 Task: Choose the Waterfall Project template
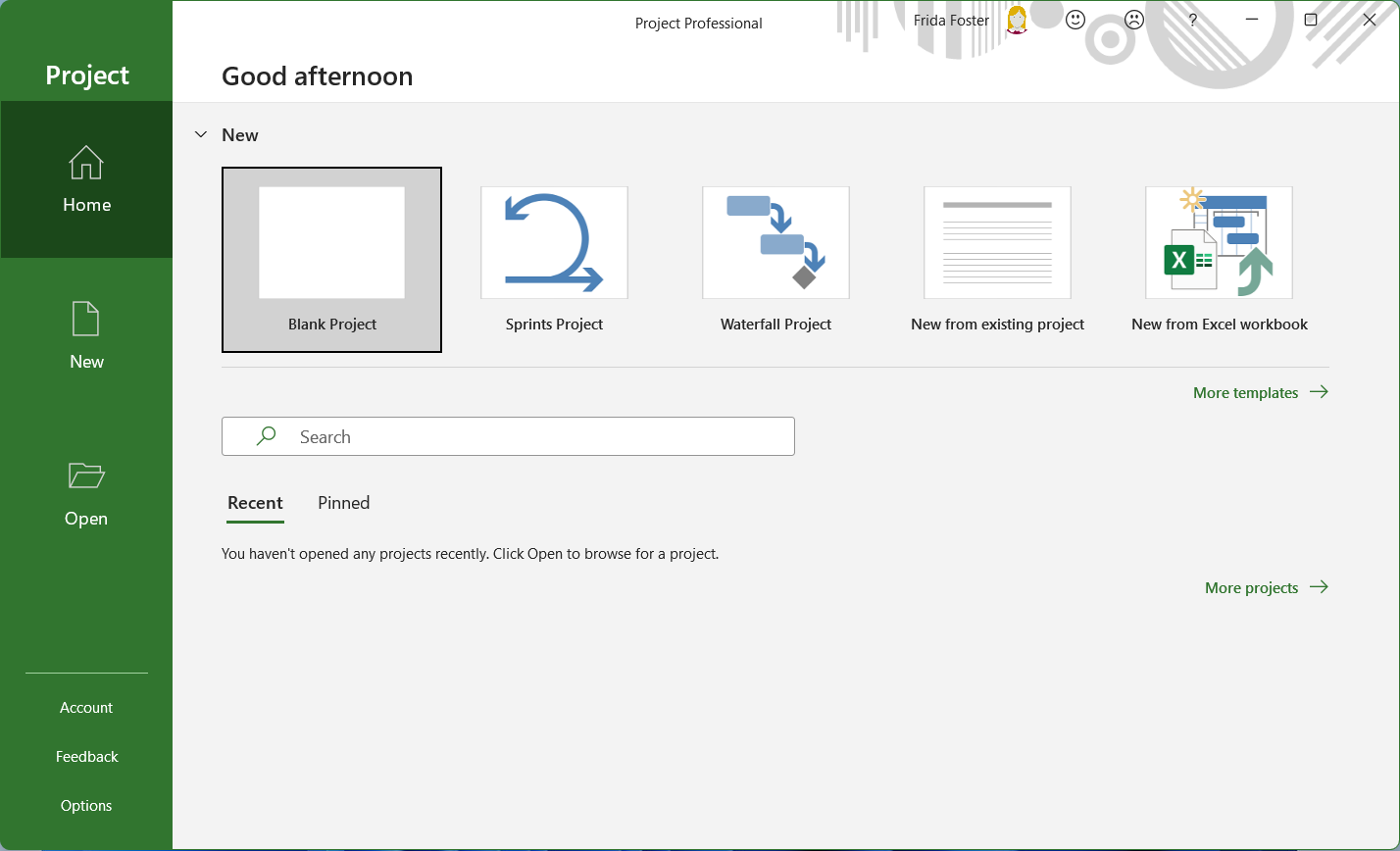pos(775,260)
